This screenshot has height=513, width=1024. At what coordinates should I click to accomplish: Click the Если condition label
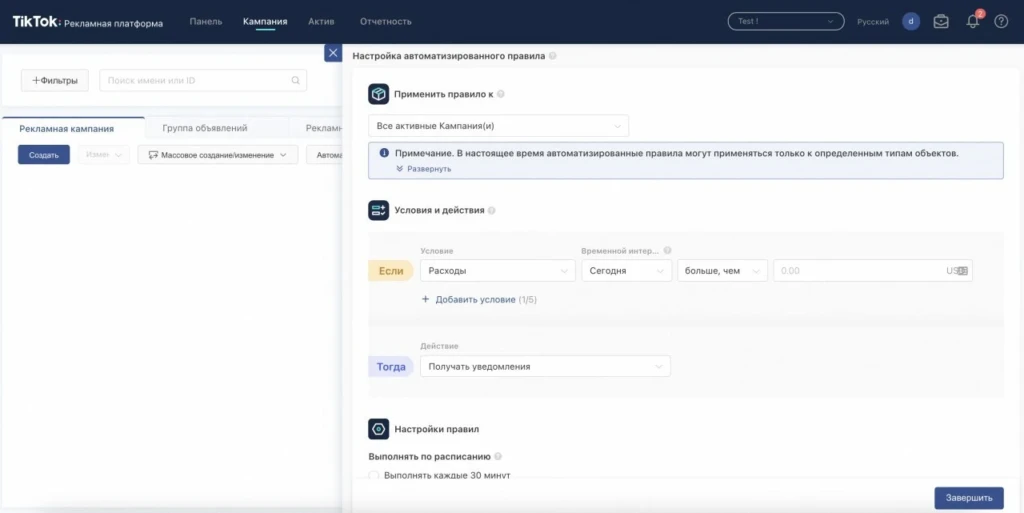click(x=391, y=271)
